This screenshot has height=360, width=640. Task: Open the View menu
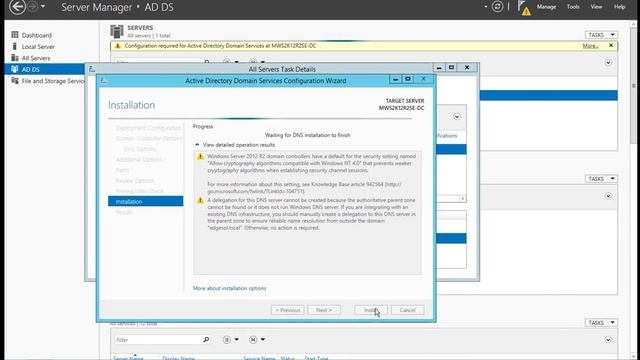[x=596, y=7]
